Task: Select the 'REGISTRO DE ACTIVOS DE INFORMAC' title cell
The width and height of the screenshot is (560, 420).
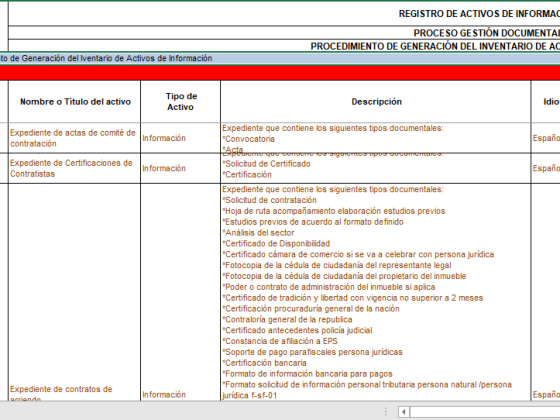Action: [x=284, y=14]
